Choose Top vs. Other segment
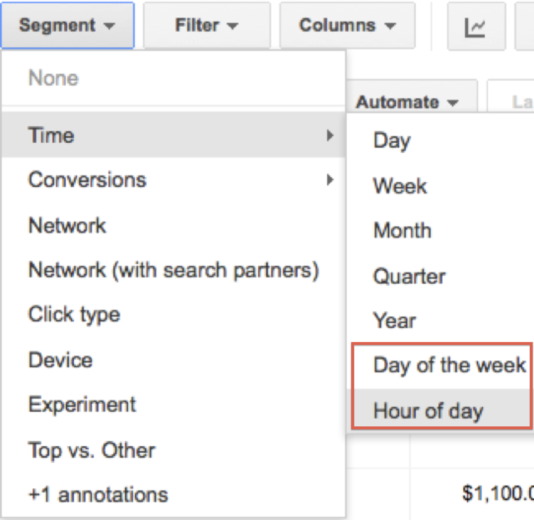Viewport: 534px width, 520px height. 174,450
